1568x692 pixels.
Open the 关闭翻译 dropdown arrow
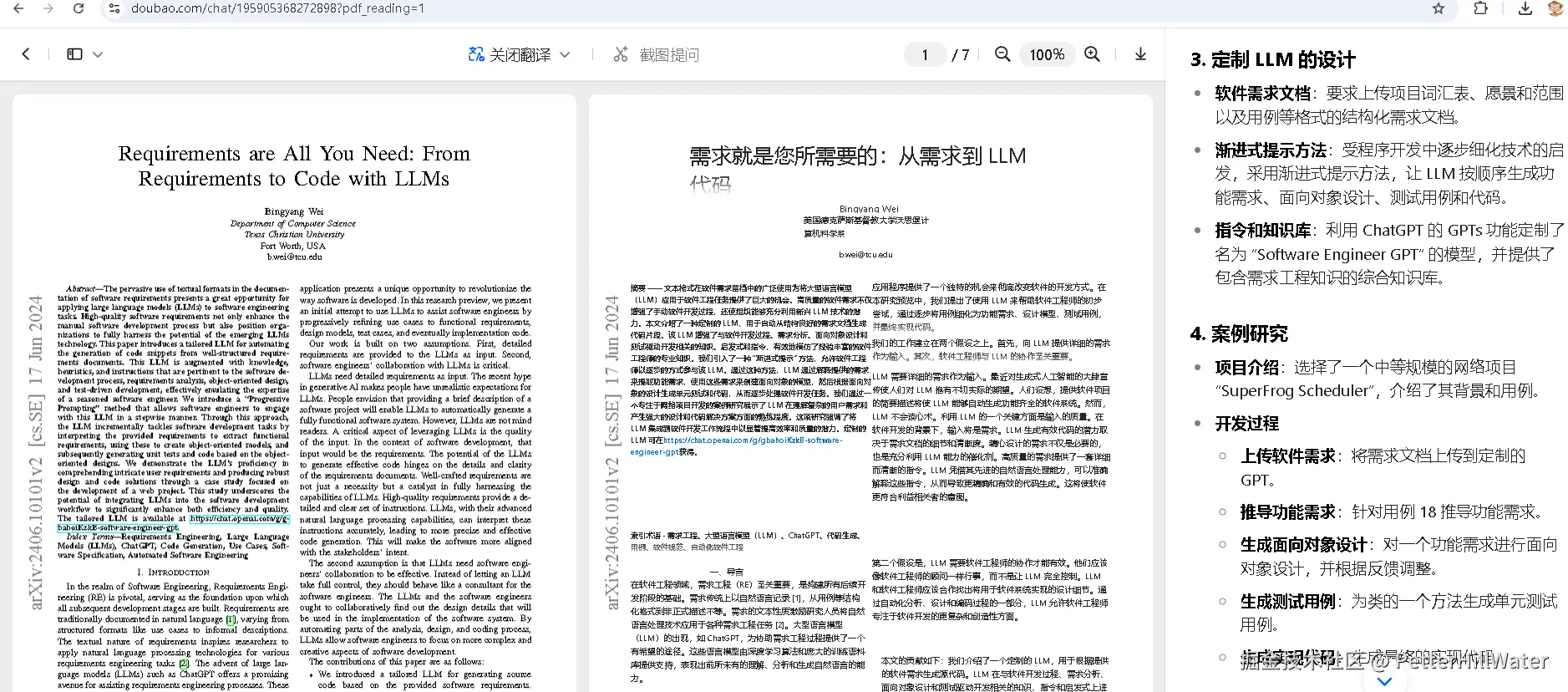pyautogui.click(x=565, y=55)
